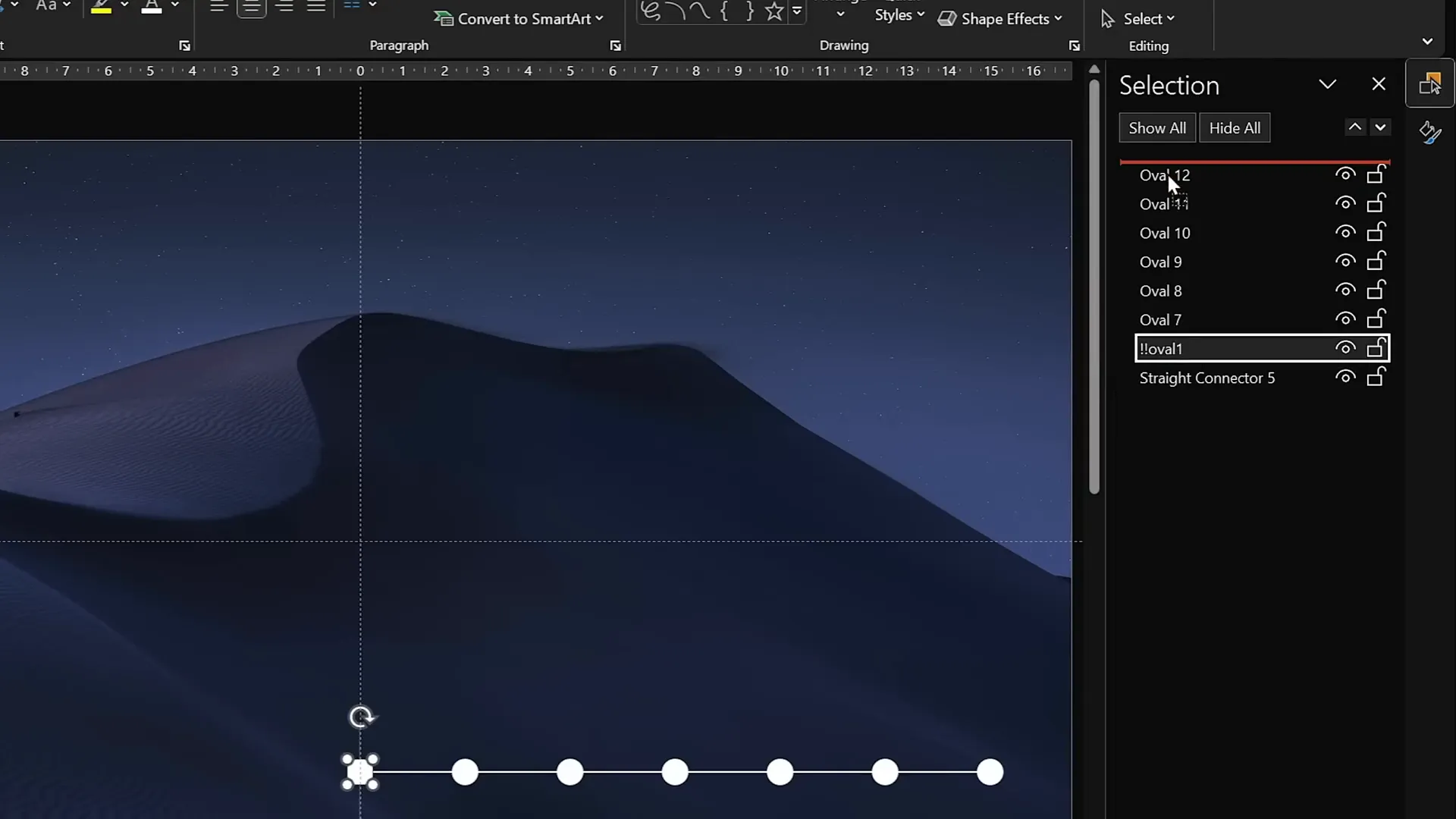Select the Right Brace shape

coord(749,11)
